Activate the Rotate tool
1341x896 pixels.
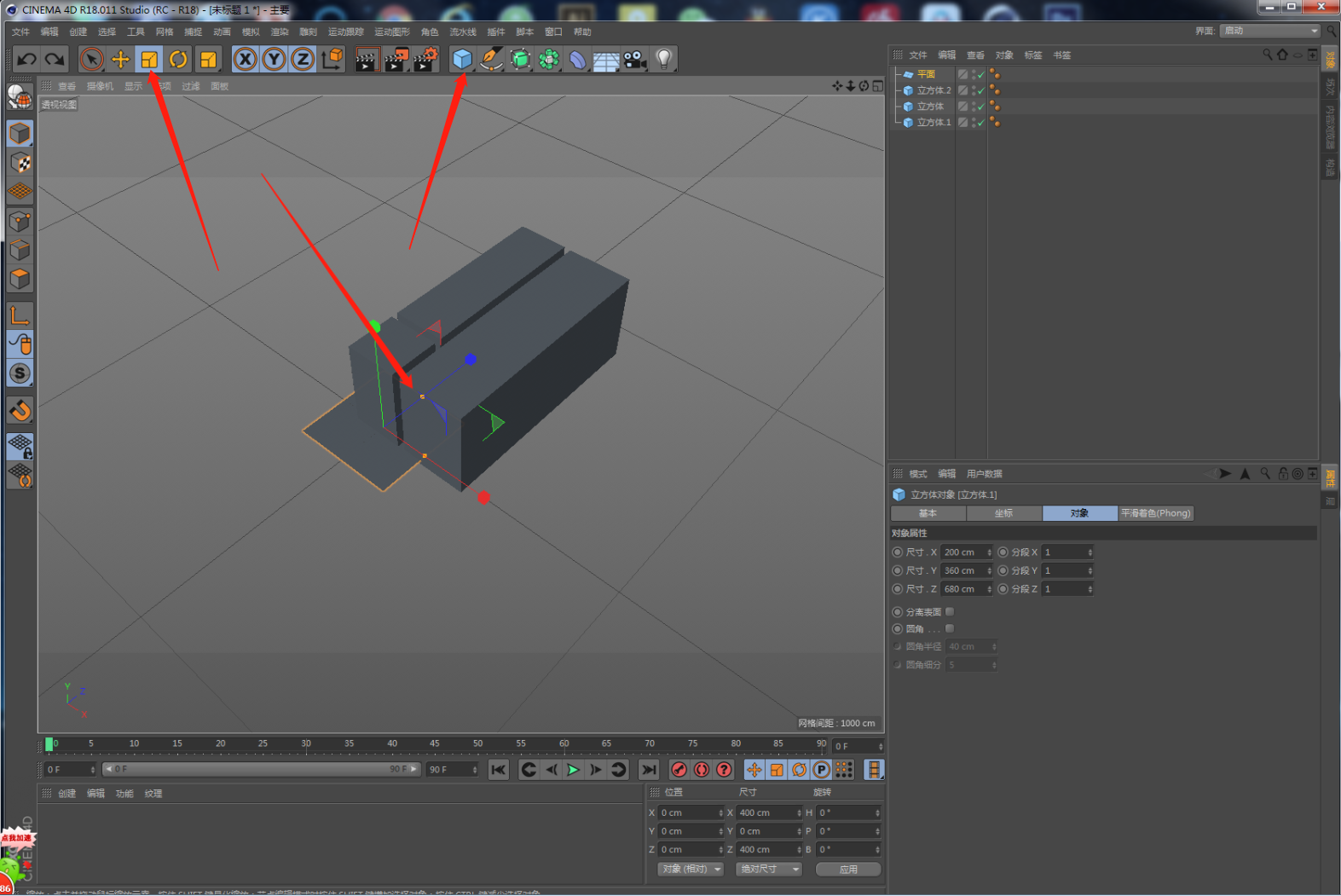click(178, 59)
